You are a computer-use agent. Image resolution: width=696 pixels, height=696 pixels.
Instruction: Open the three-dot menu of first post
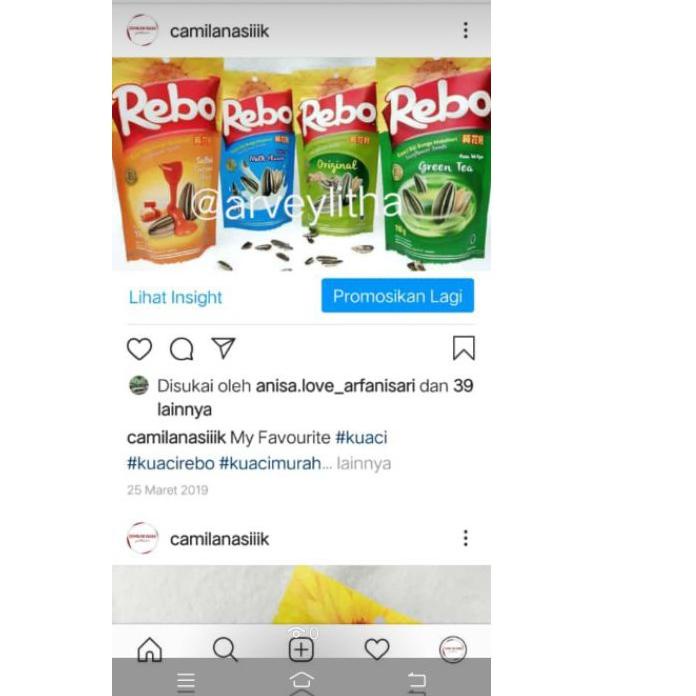[465, 30]
